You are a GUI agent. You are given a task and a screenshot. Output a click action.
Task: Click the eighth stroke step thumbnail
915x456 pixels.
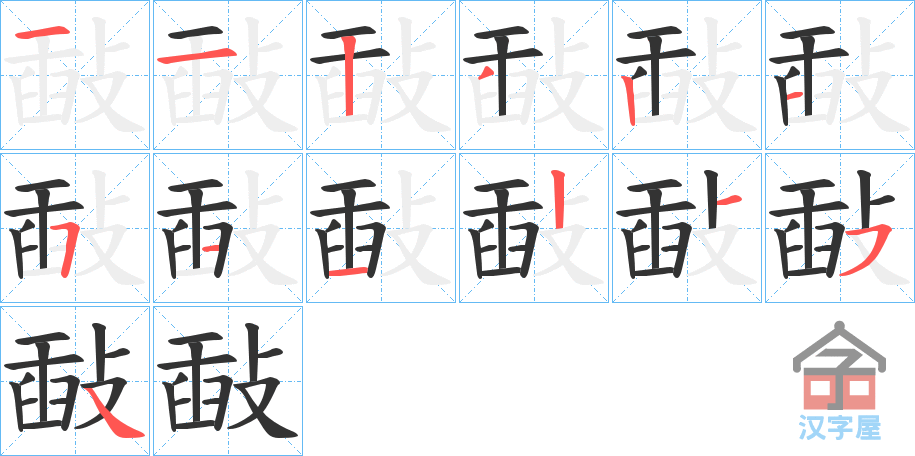[228, 228]
